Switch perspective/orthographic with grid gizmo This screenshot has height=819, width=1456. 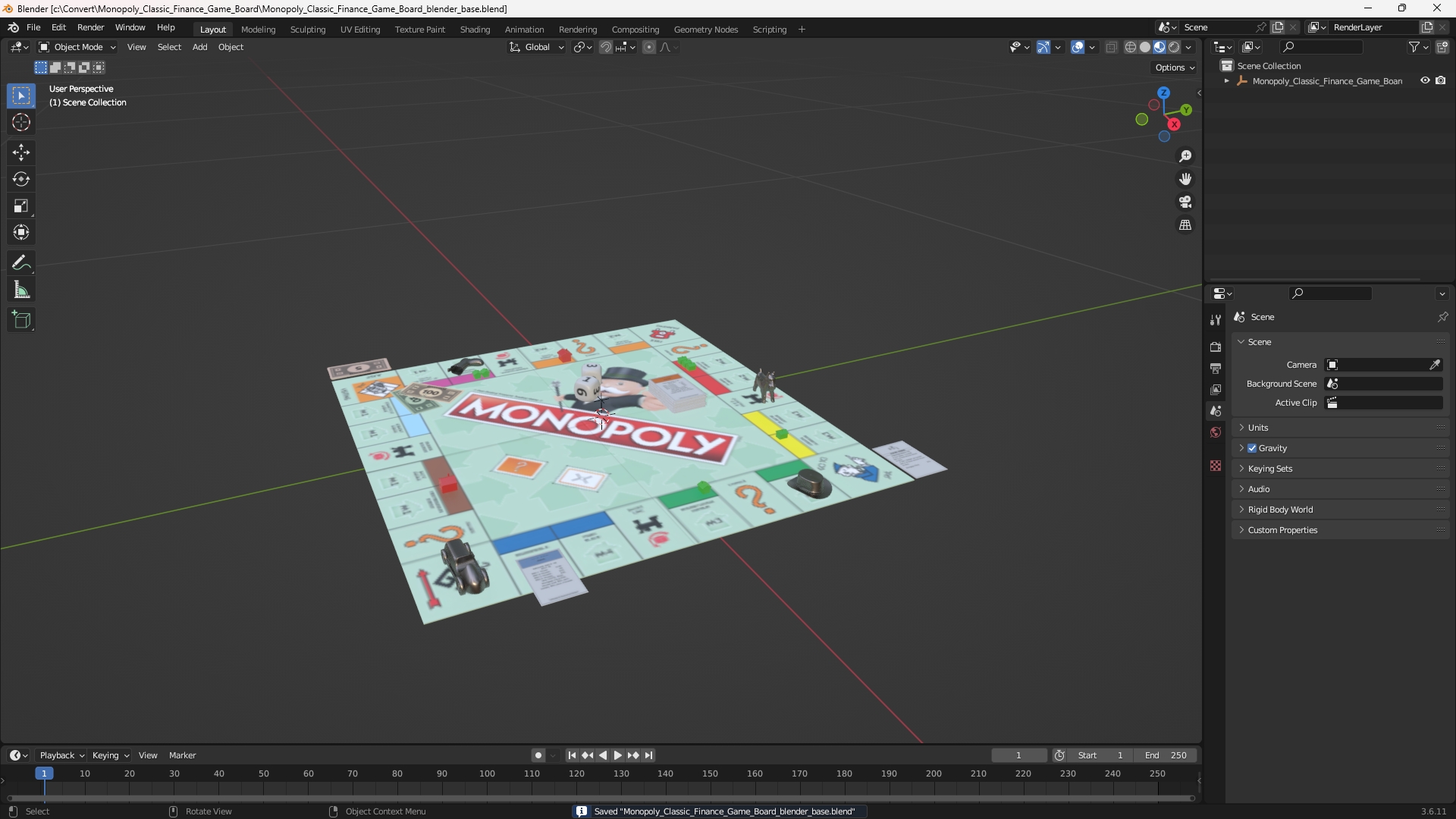pyautogui.click(x=1185, y=225)
